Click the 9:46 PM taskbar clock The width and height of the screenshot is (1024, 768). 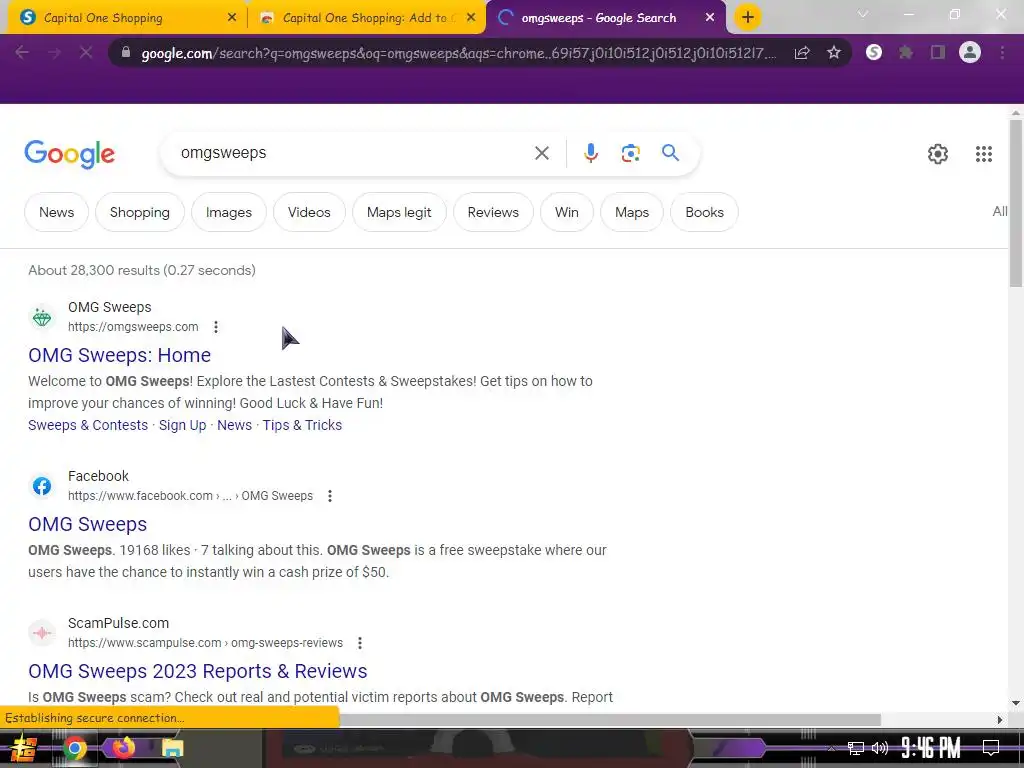pyautogui.click(x=930, y=748)
